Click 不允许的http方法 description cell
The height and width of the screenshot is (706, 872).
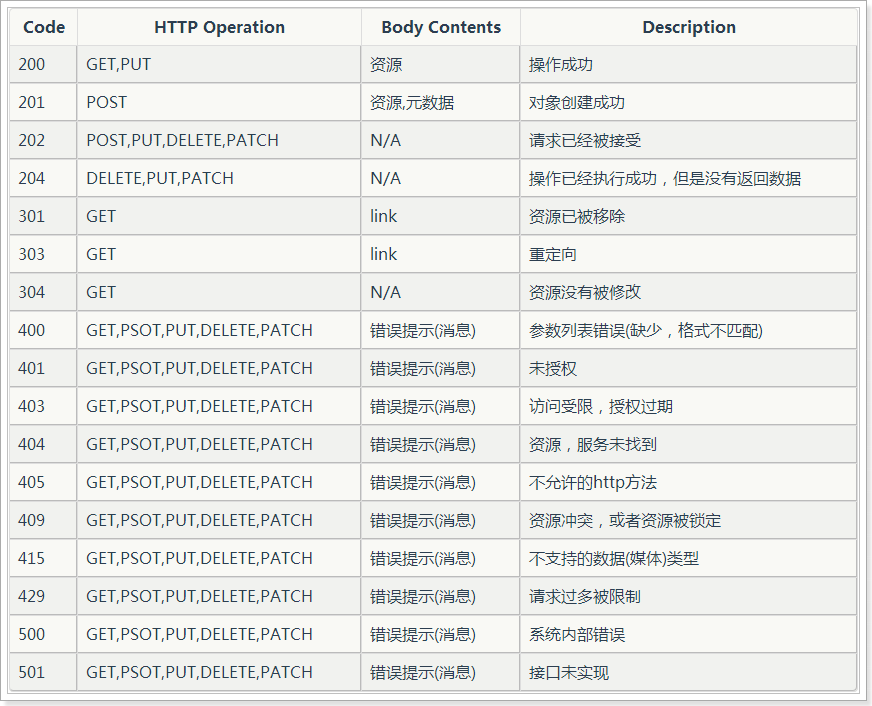click(x=688, y=482)
